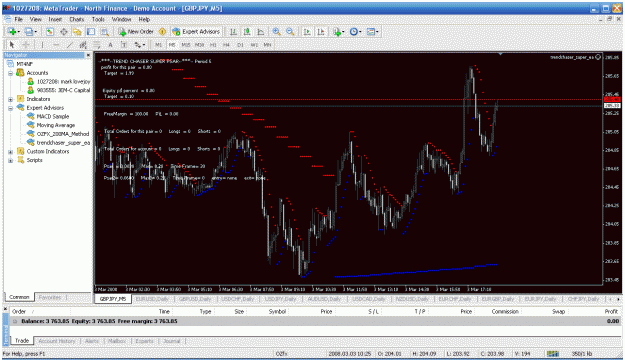The image size is (625, 360).
Task: Select MACD Sample expert advisor
Action: click(x=53, y=116)
